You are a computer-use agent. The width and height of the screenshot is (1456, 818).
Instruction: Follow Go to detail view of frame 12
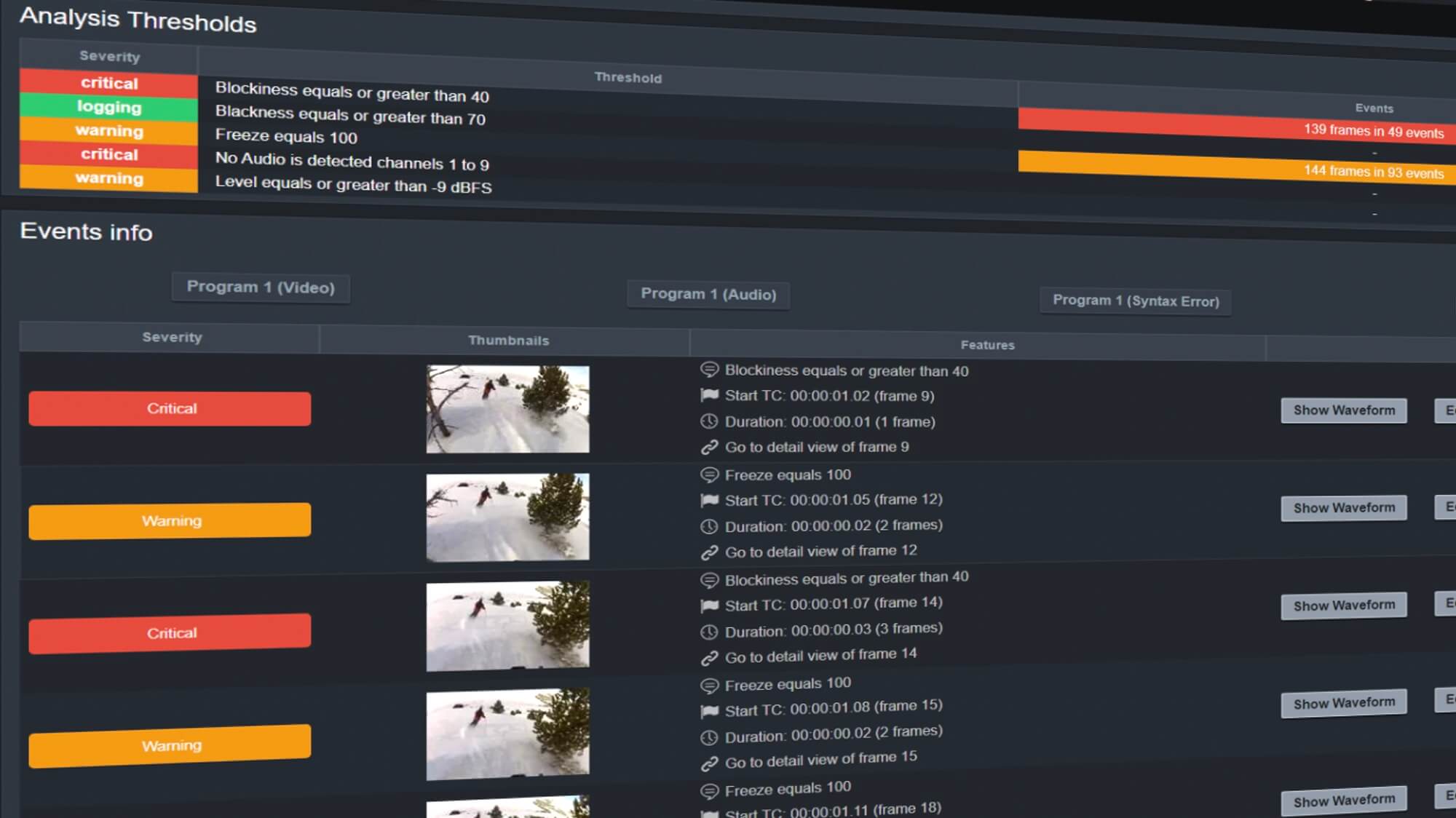[x=820, y=552]
